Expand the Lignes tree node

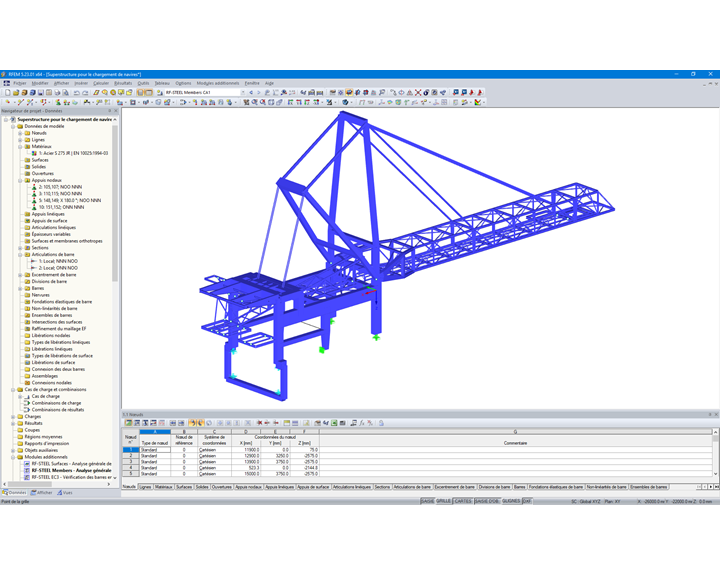click(x=20, y=140)
